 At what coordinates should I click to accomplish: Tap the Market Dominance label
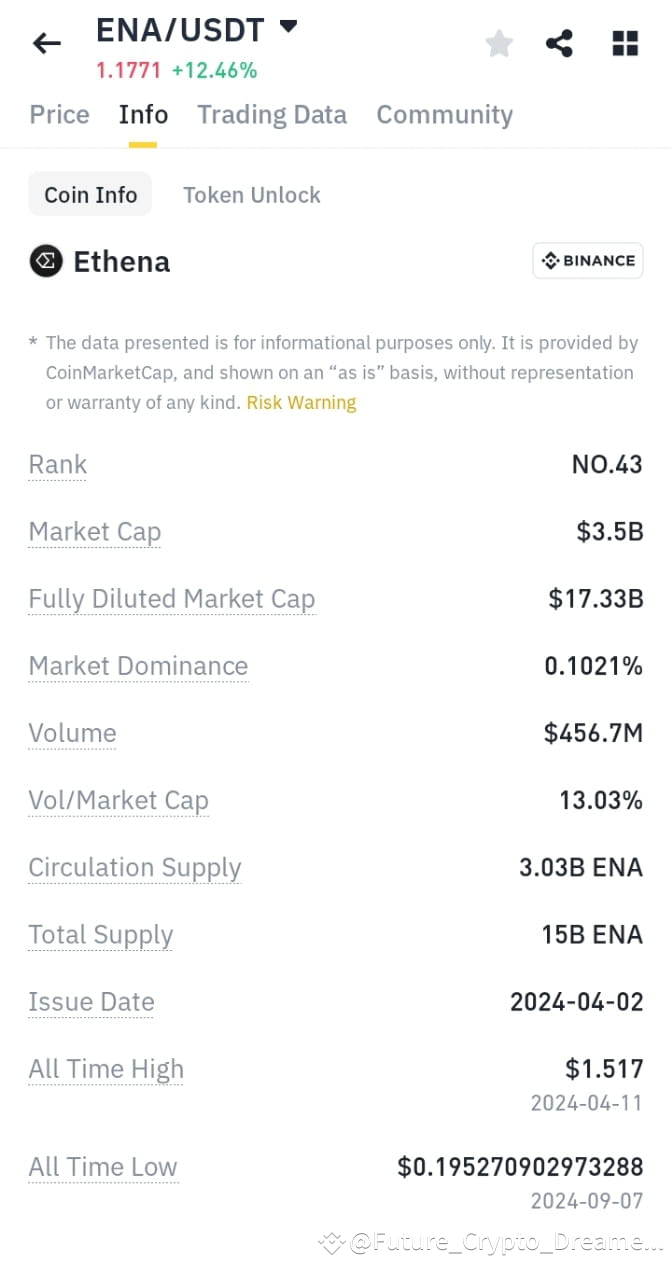click(138, 666)
